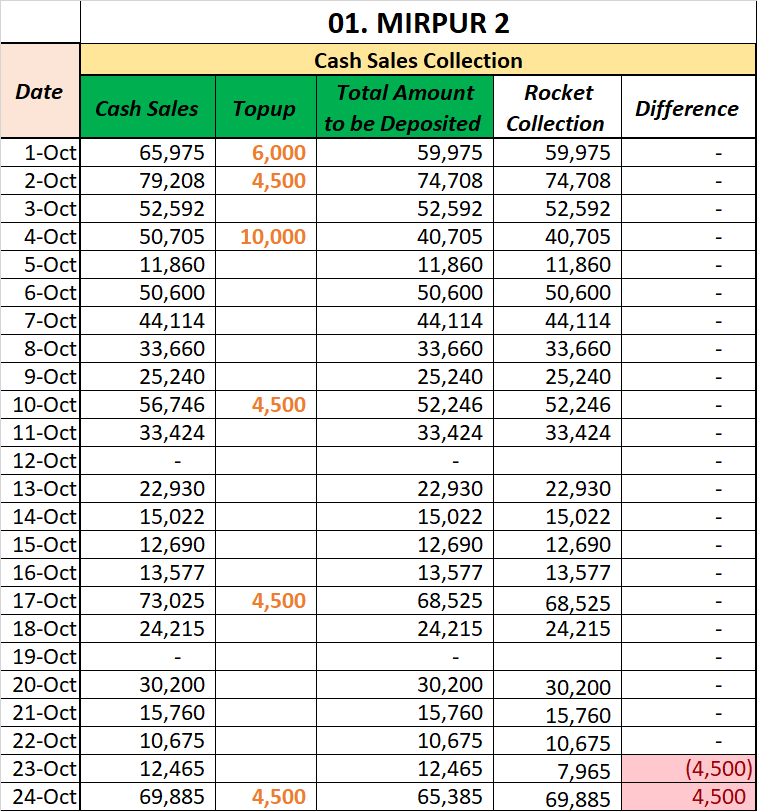
Task: Select the orange 10,000 Topup cell
Action: coord(264,237)
